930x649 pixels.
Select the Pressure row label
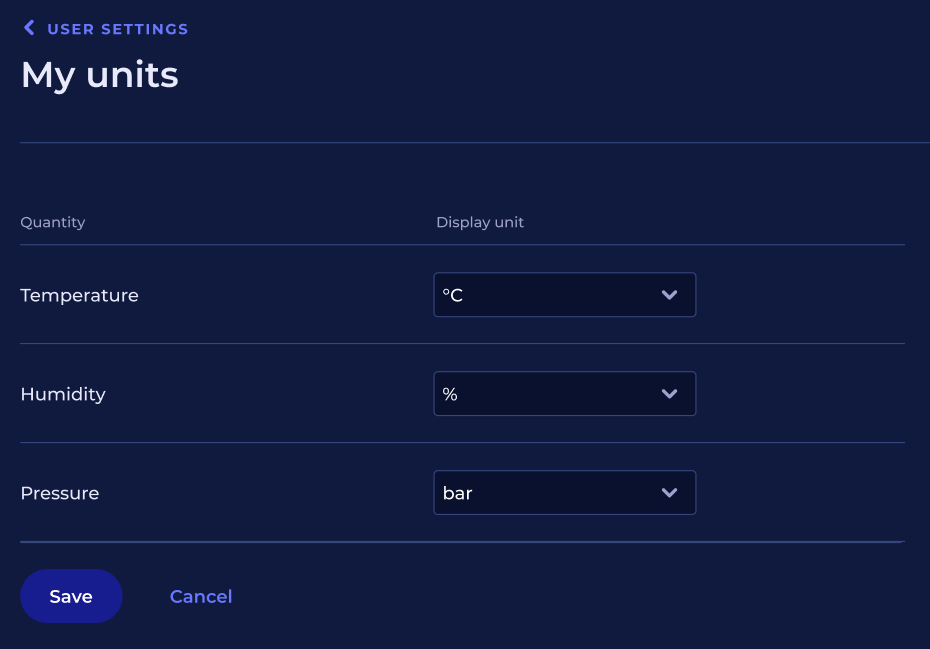click(60, 494)
